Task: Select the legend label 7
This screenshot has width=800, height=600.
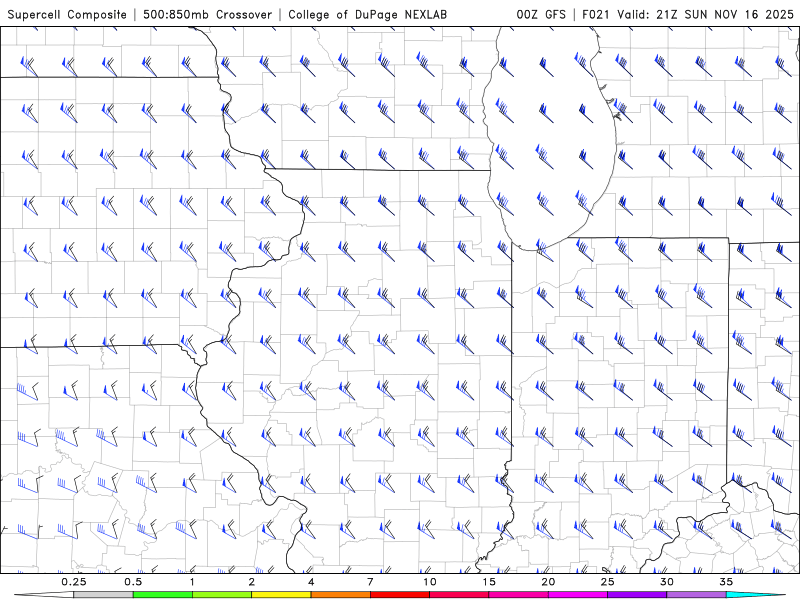Action: point(370,582)
